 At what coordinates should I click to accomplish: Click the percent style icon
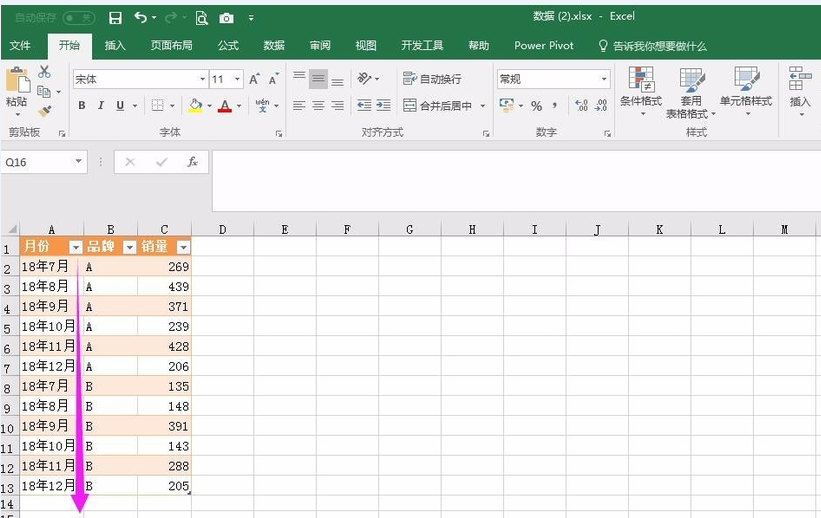[x=536, y=106]
